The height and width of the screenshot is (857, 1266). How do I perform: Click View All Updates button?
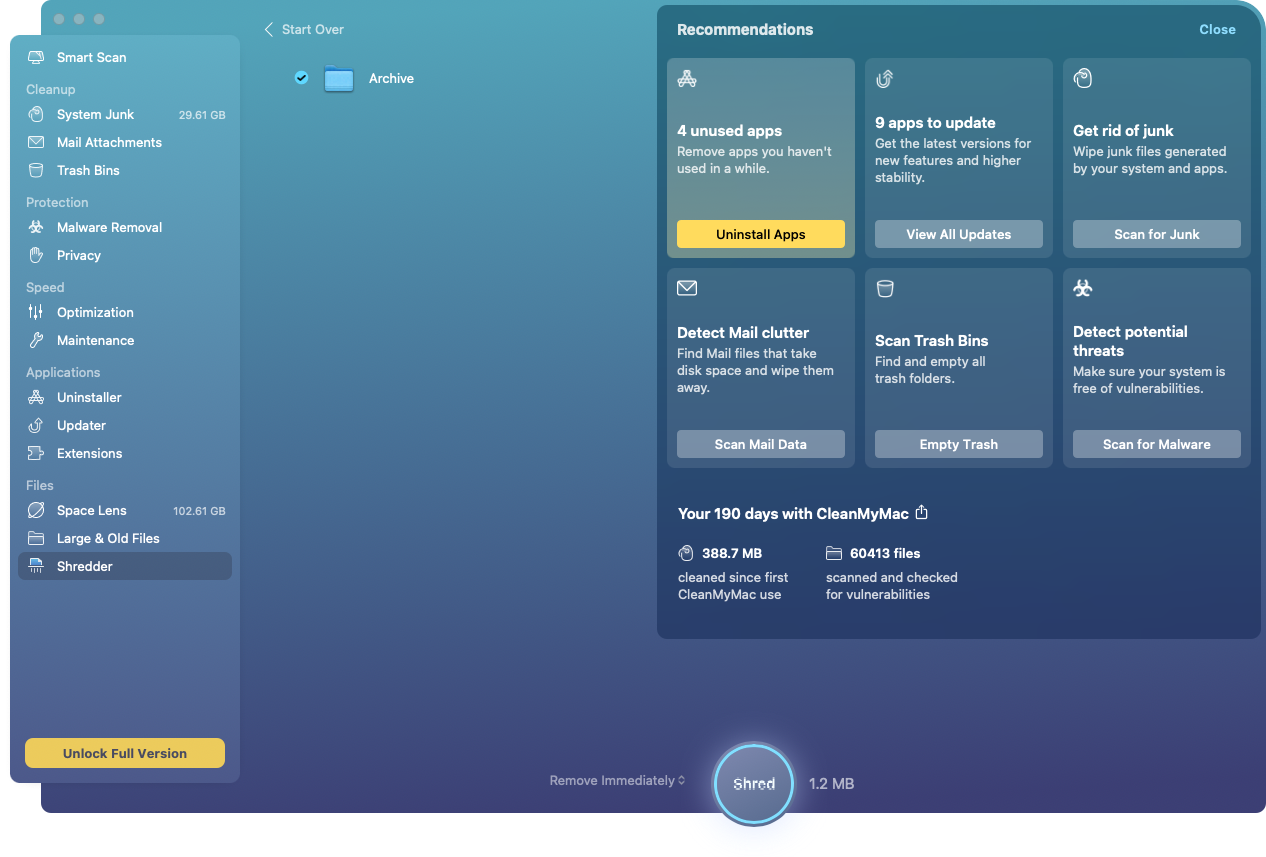(x=959, y=234)
